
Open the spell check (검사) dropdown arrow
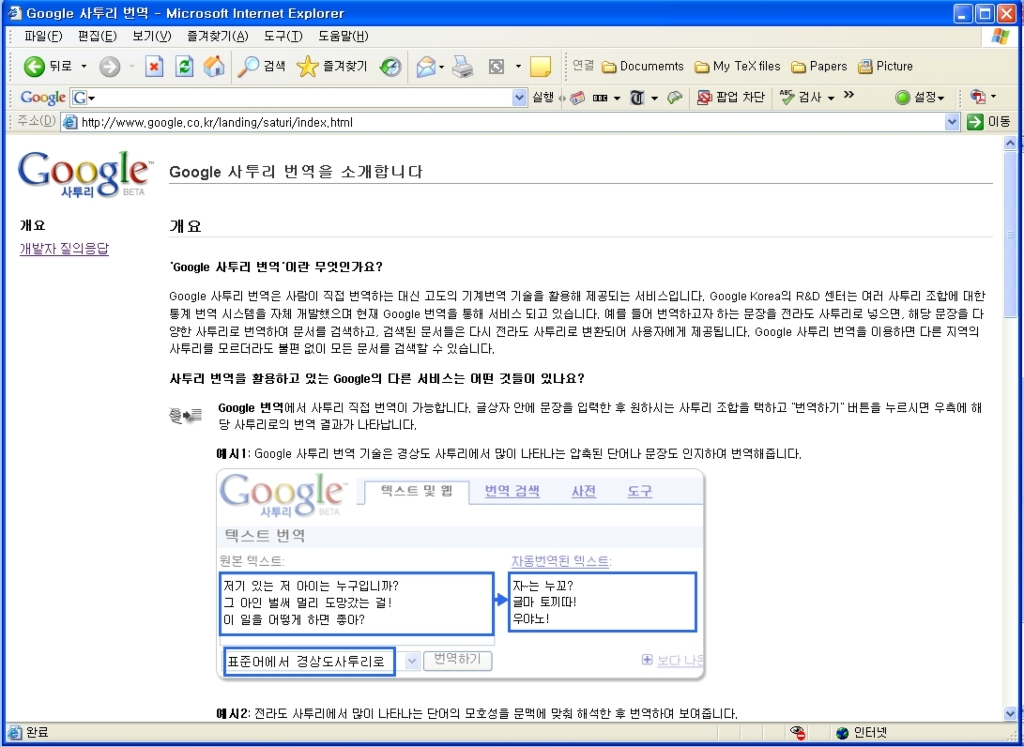tap(831, 98)
